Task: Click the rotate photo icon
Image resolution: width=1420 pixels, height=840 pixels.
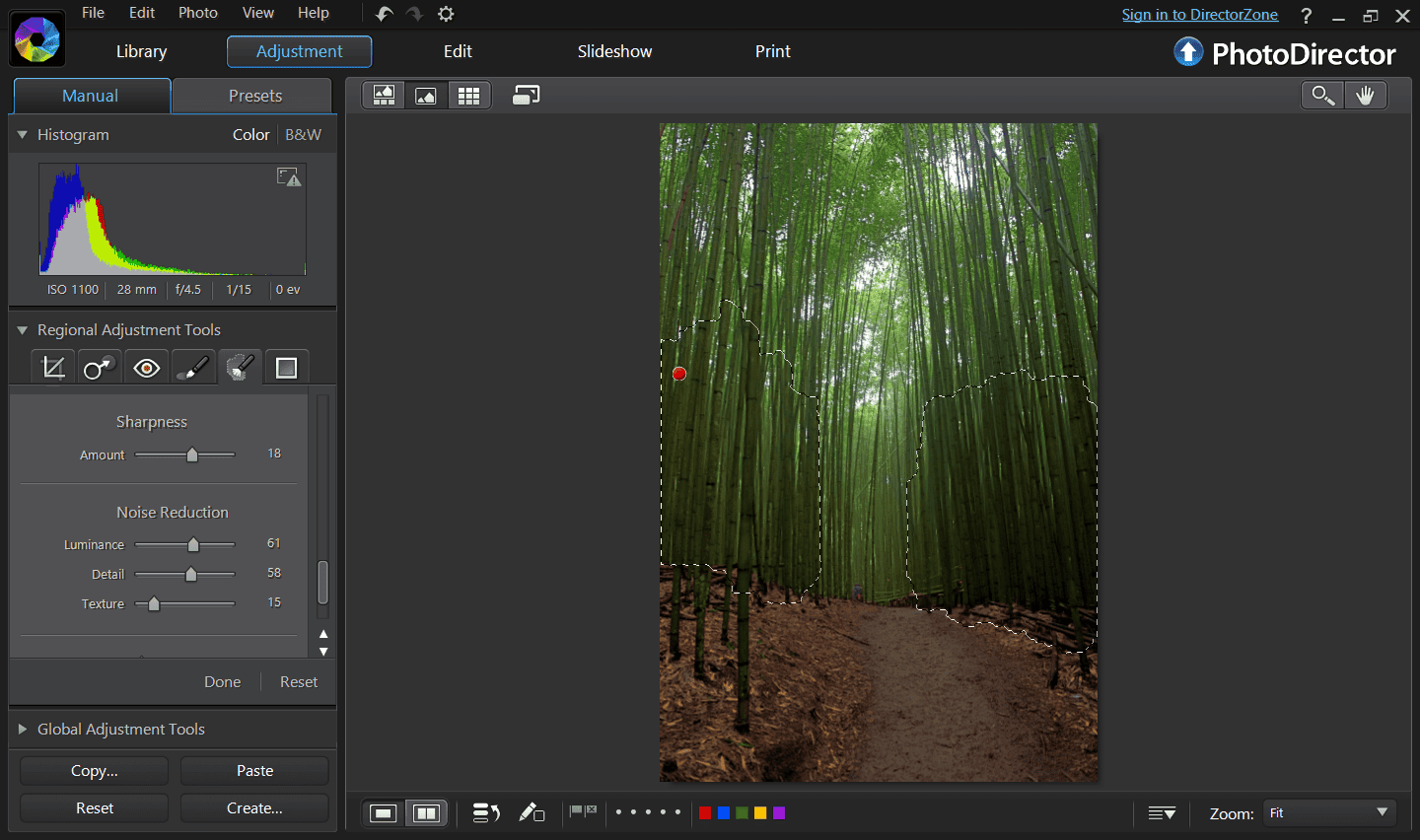Action: click(486, 813)
